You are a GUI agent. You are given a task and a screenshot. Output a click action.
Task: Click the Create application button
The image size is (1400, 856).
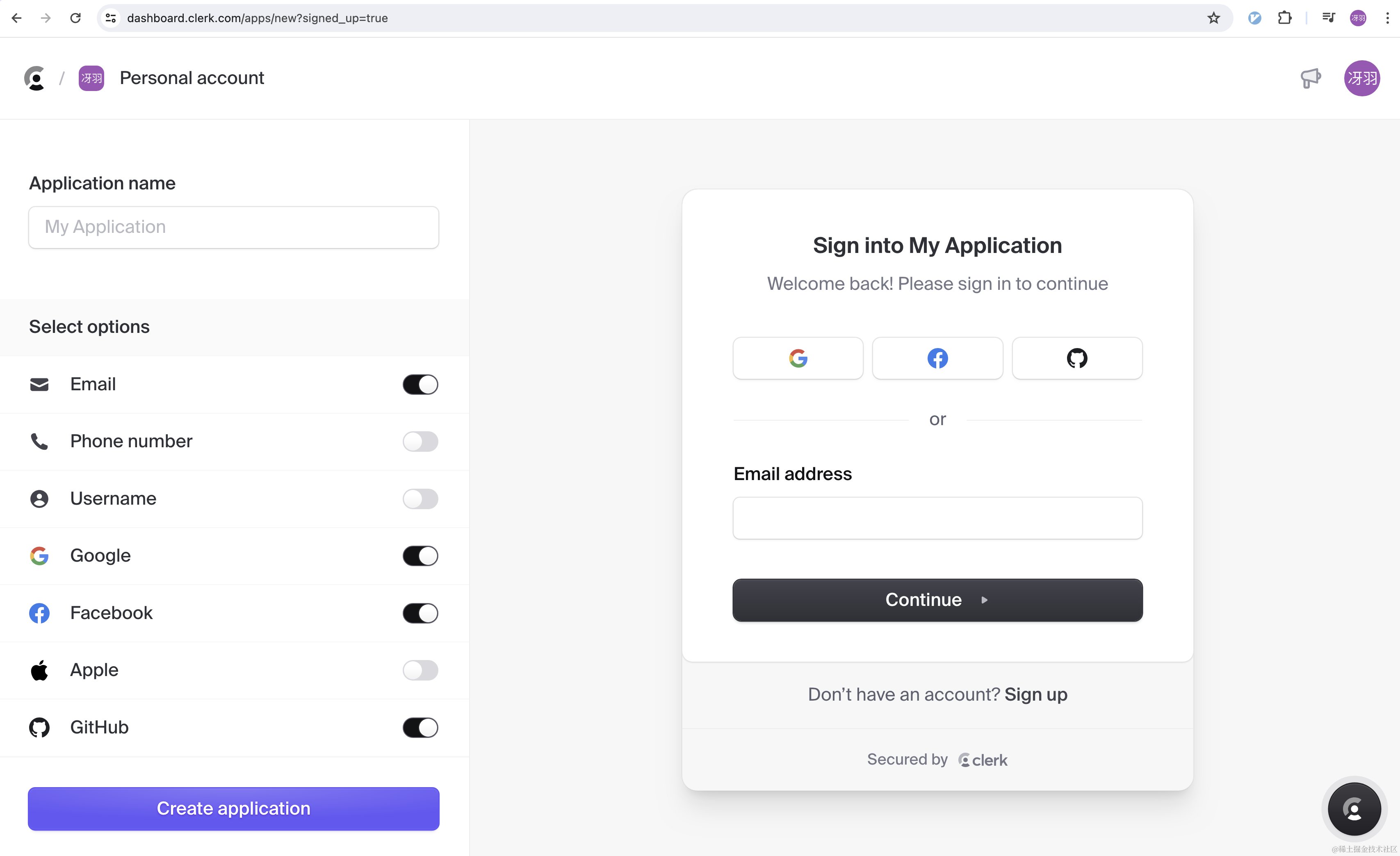tap(233, 808)
